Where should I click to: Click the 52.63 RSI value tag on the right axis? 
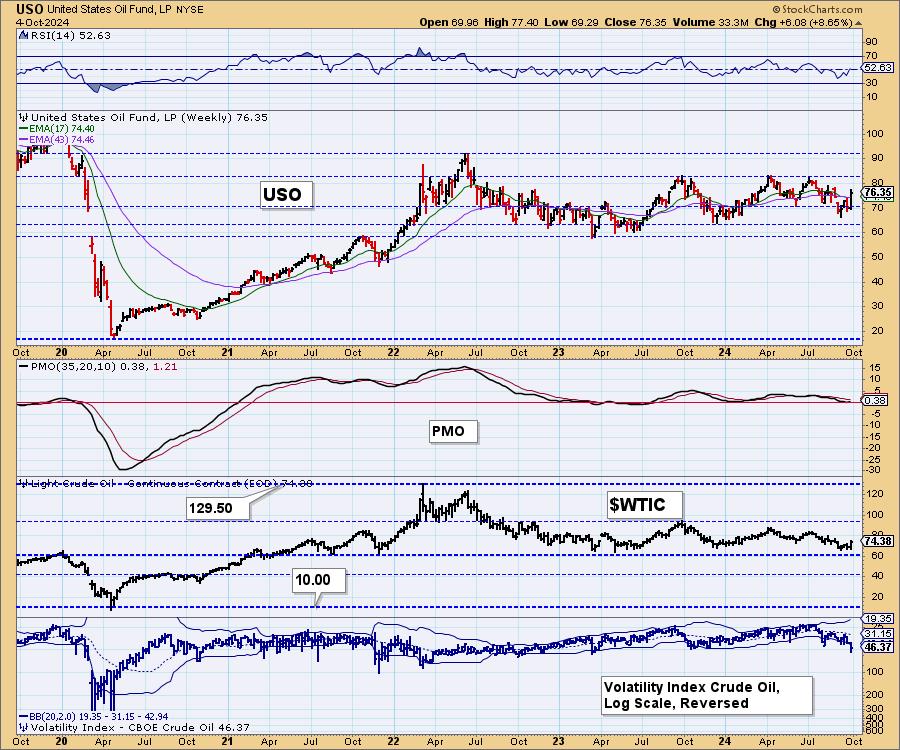pos(878,68)
